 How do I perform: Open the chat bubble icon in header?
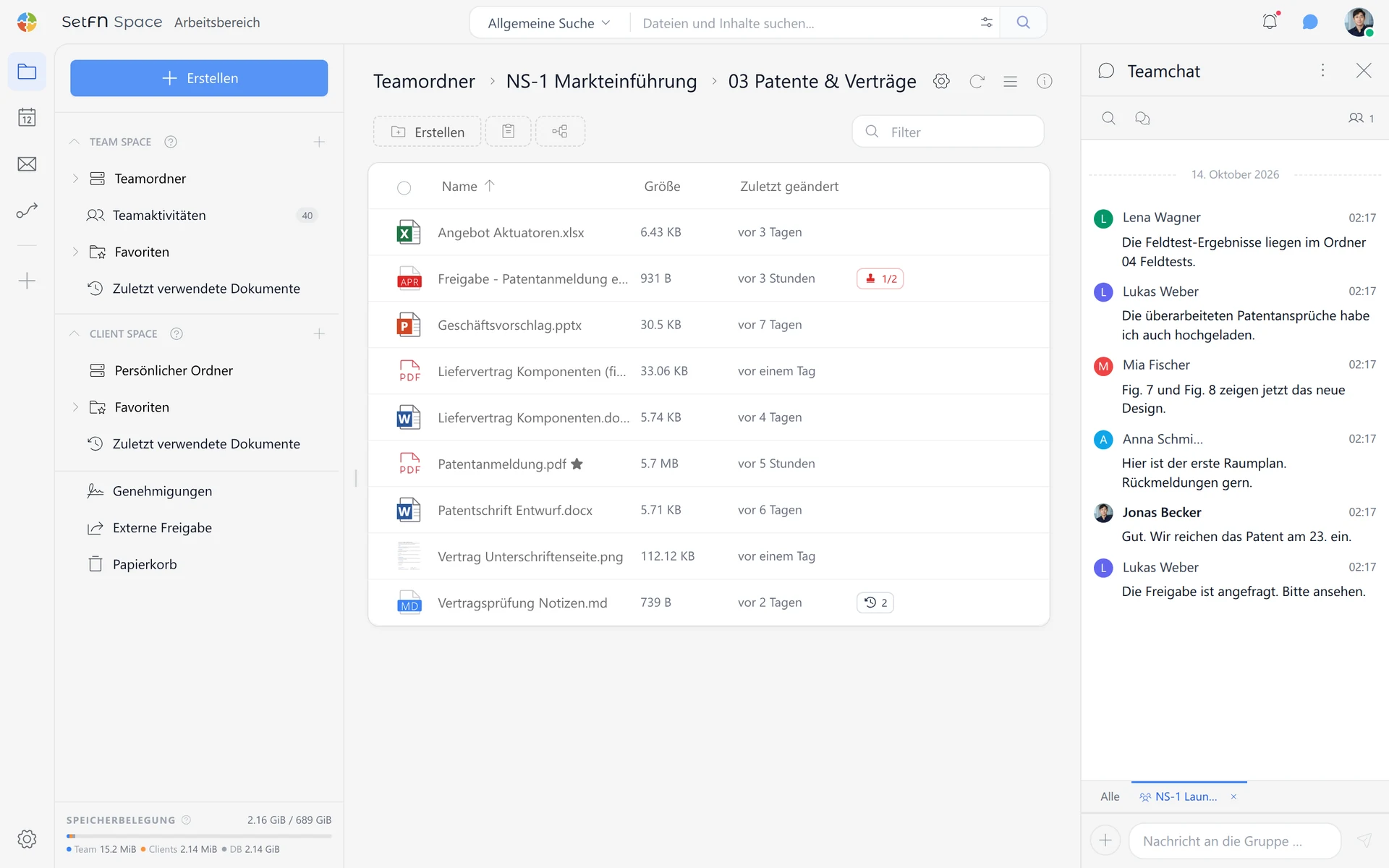click(1309, 22)
